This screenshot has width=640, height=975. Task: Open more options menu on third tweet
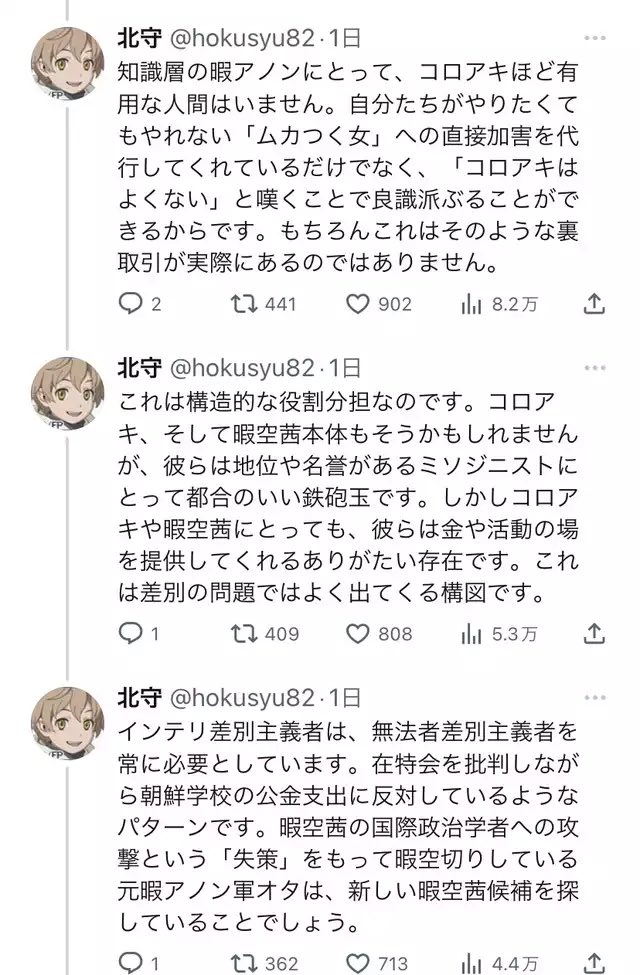click(595, 698)
